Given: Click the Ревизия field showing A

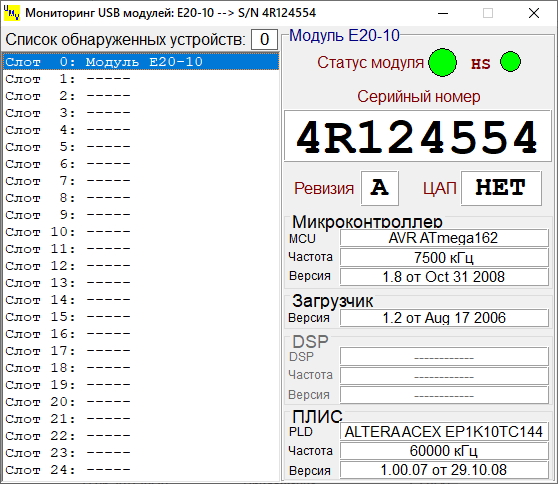Looking at the screenshot, I should [379, 188].
